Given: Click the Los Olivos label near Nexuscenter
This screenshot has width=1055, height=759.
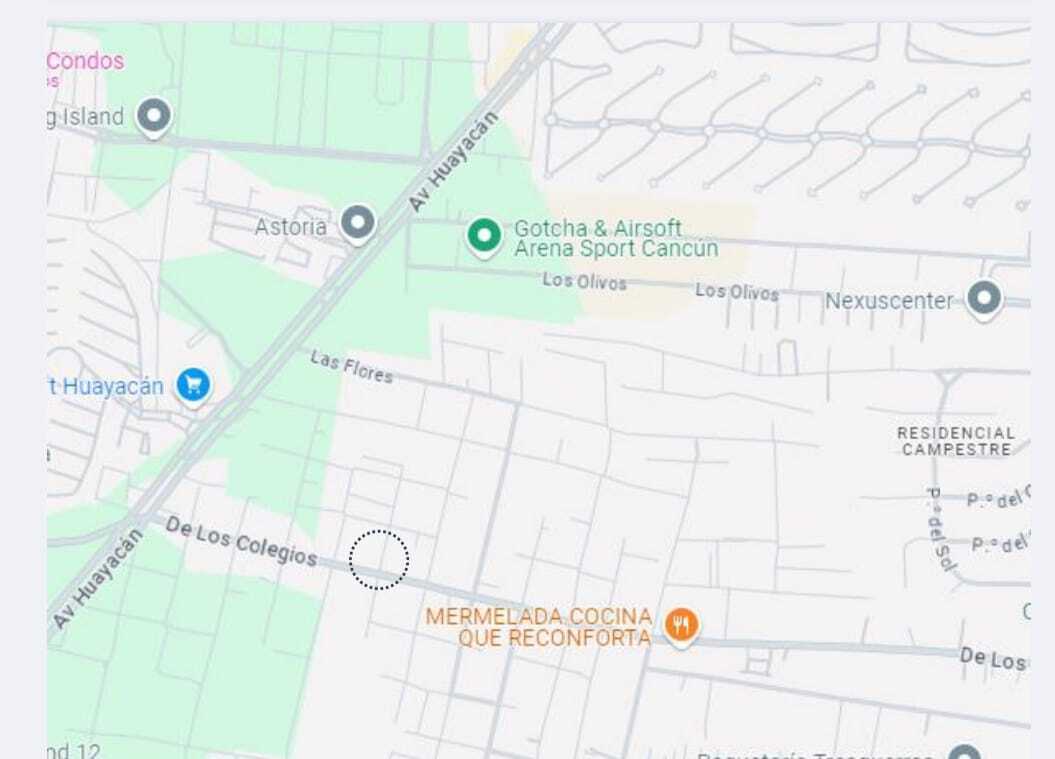Looking at the screenshot, I should click(x=737, y=291).
